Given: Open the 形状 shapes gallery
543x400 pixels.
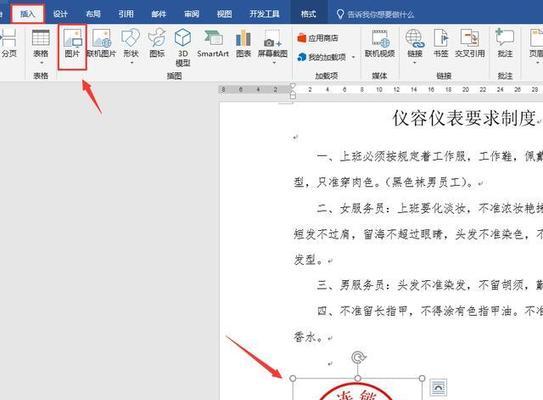Looking at the screenshot, I should pos(131,47).
